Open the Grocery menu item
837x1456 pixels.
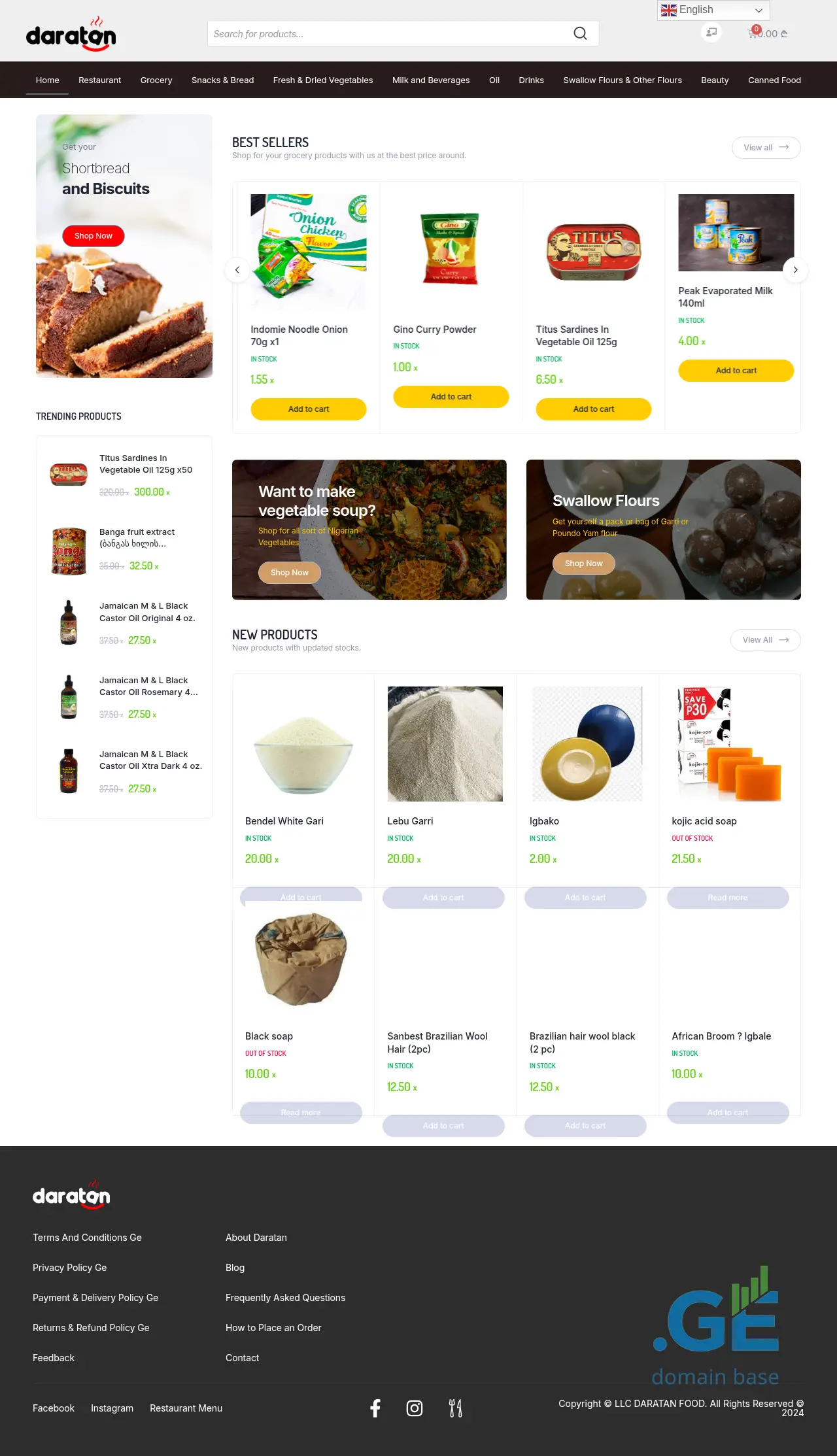[156, 80]
